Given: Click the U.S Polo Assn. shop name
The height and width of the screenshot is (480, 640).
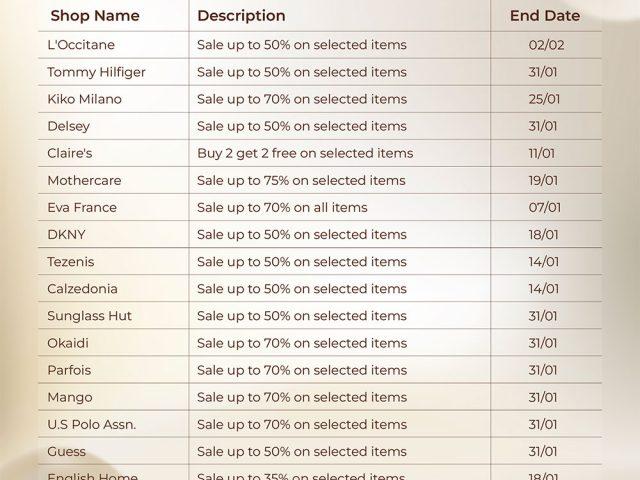Looking at the screenshot, I should (x=91, y=424).
